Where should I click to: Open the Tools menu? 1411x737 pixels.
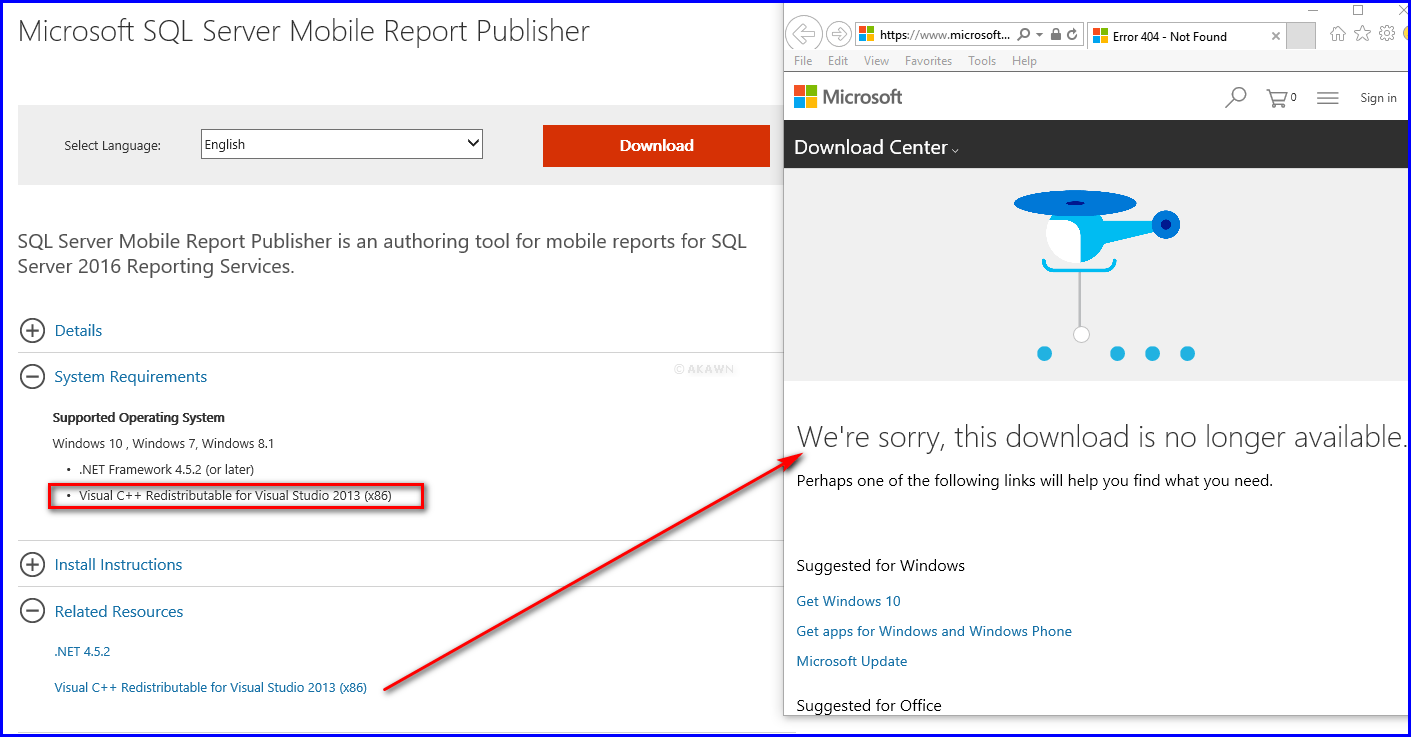tap(982, 61)
